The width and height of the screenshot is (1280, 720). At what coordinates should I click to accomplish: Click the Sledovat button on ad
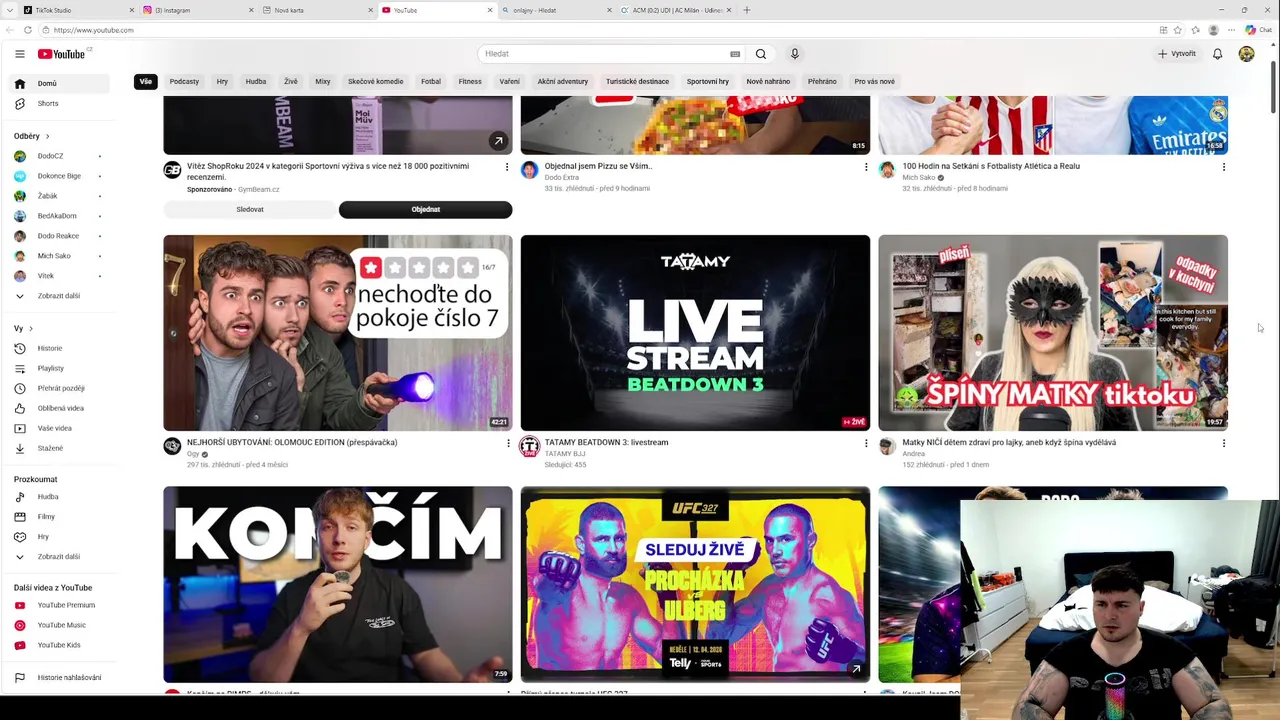point(250,210)
